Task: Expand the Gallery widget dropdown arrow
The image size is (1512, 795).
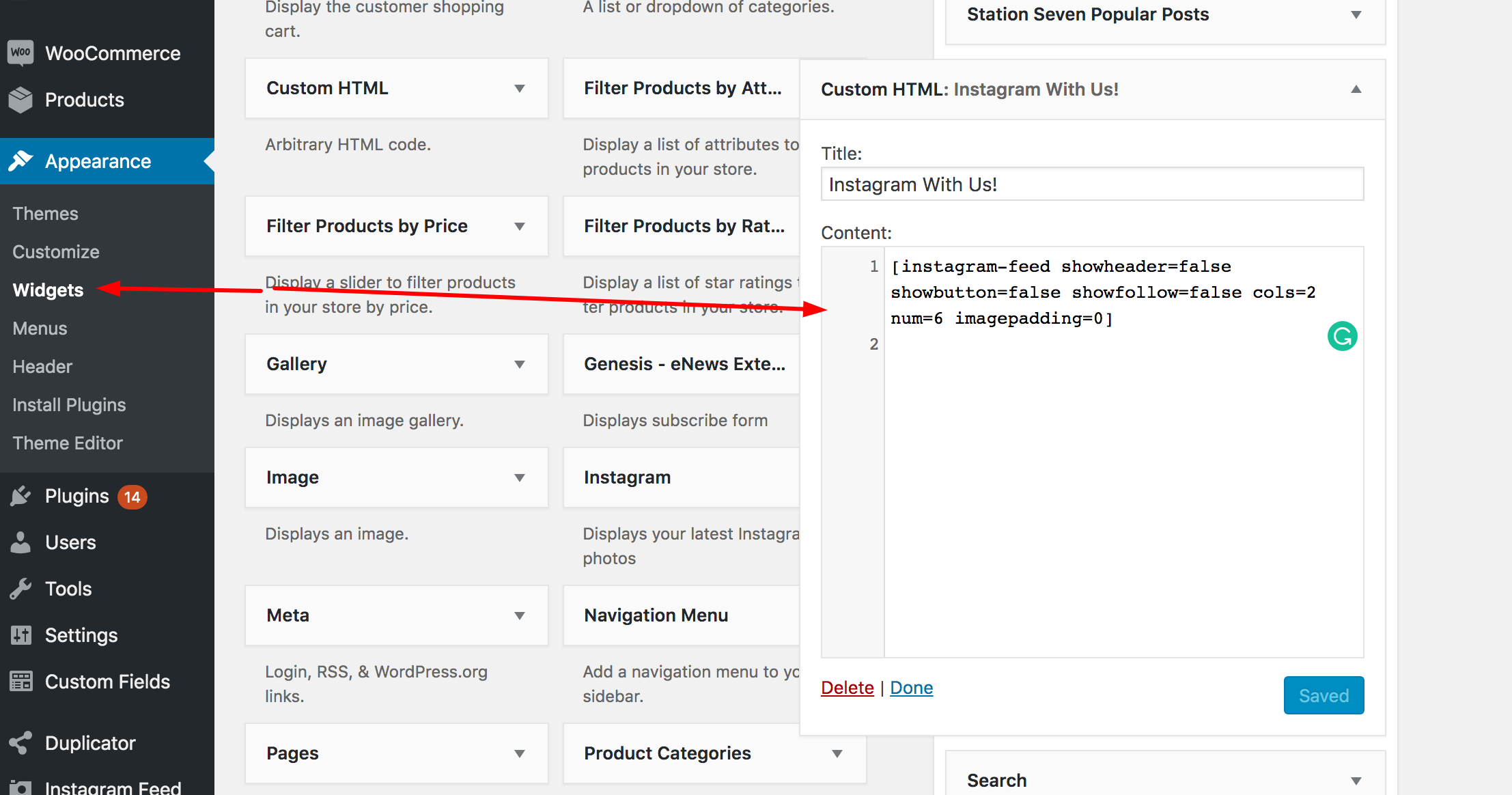Action: point(520,364)
